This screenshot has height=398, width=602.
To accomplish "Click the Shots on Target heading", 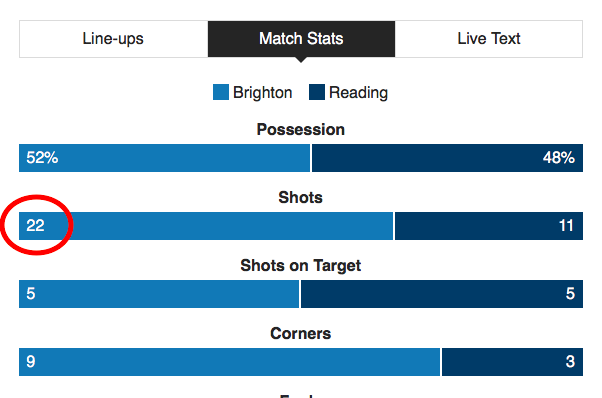I will coord(301,265).
